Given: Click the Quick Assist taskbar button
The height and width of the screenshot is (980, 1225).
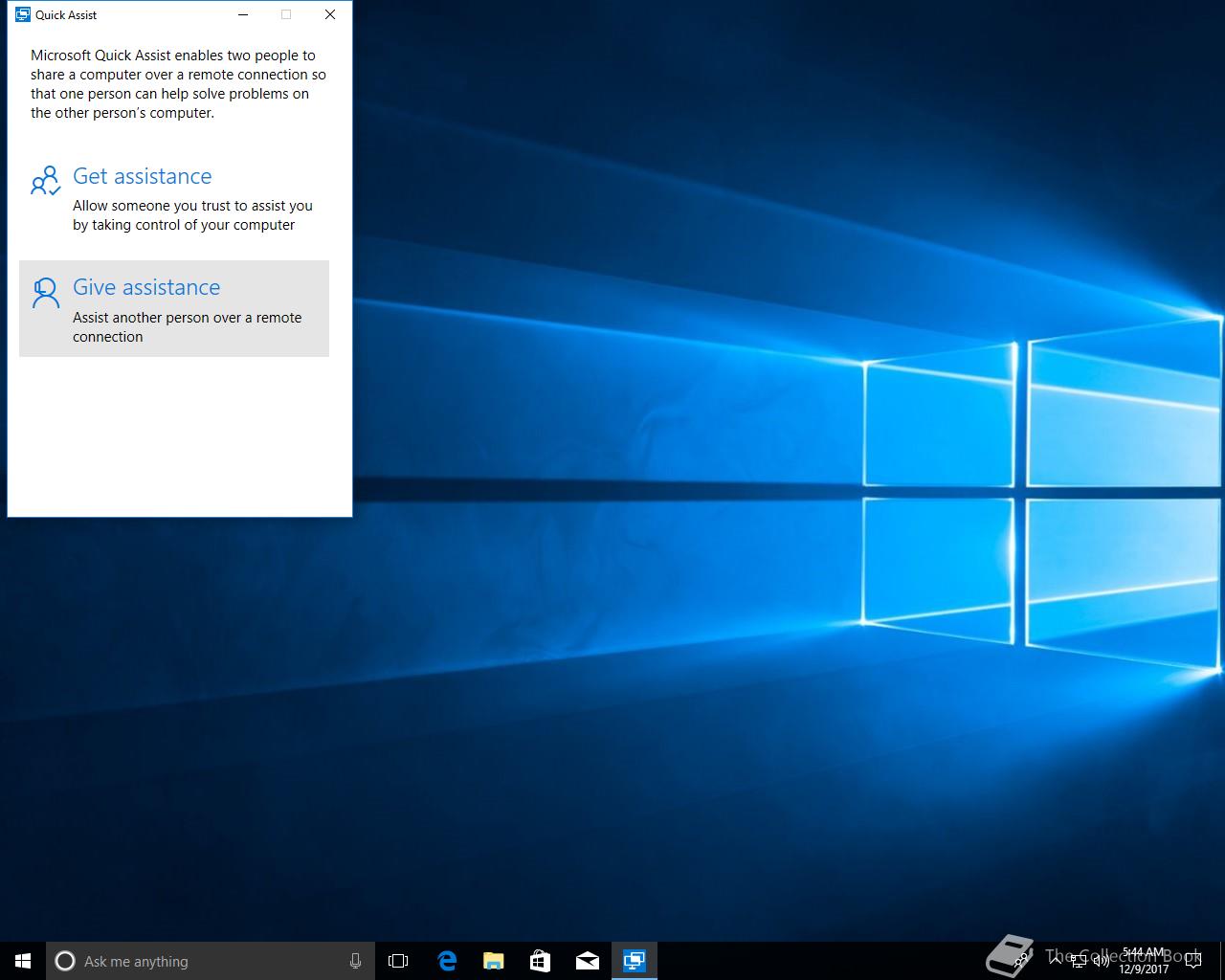Looking at the screenshot, I should click(x=634, y=961).
